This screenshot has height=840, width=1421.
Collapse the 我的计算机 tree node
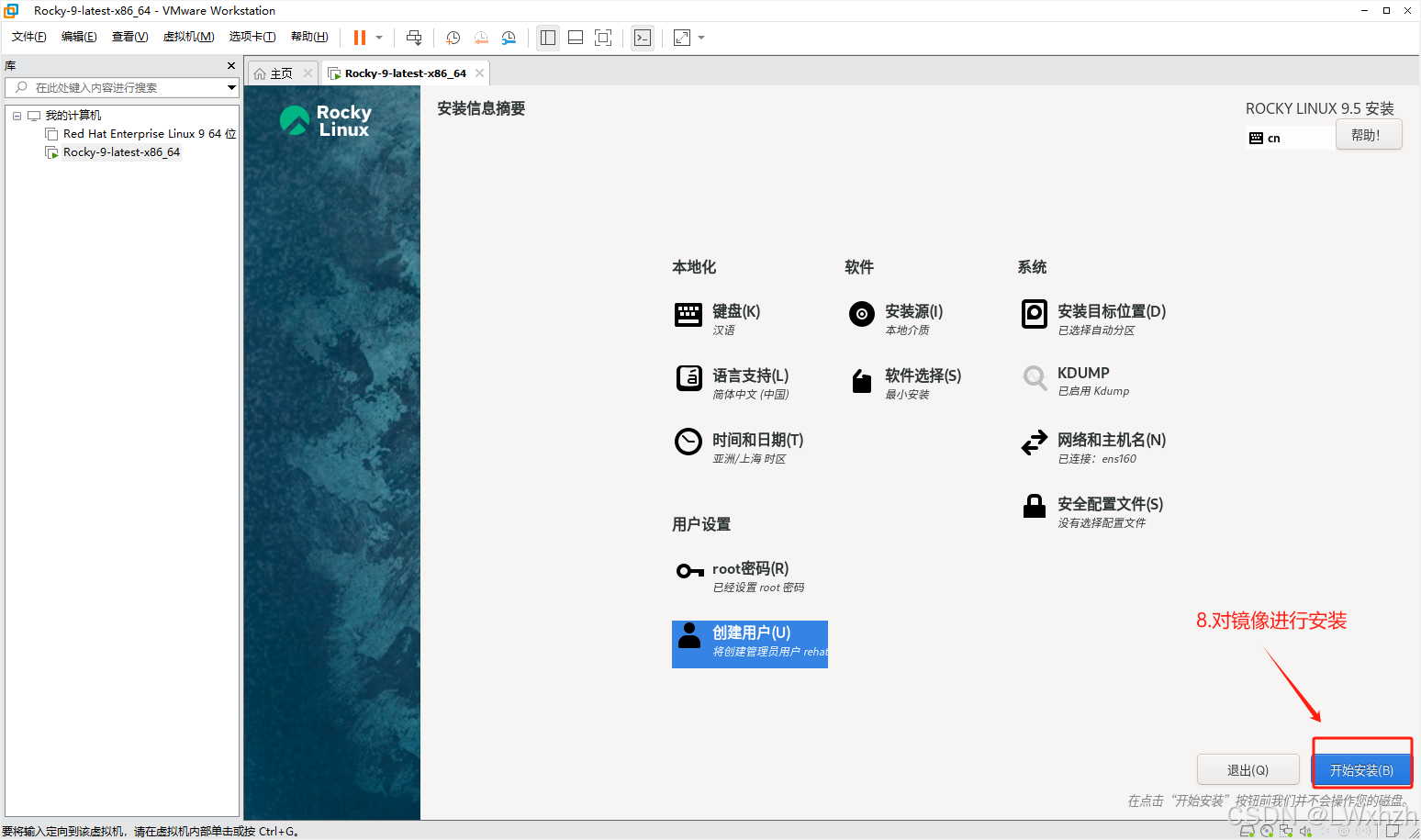coord(17,116)
